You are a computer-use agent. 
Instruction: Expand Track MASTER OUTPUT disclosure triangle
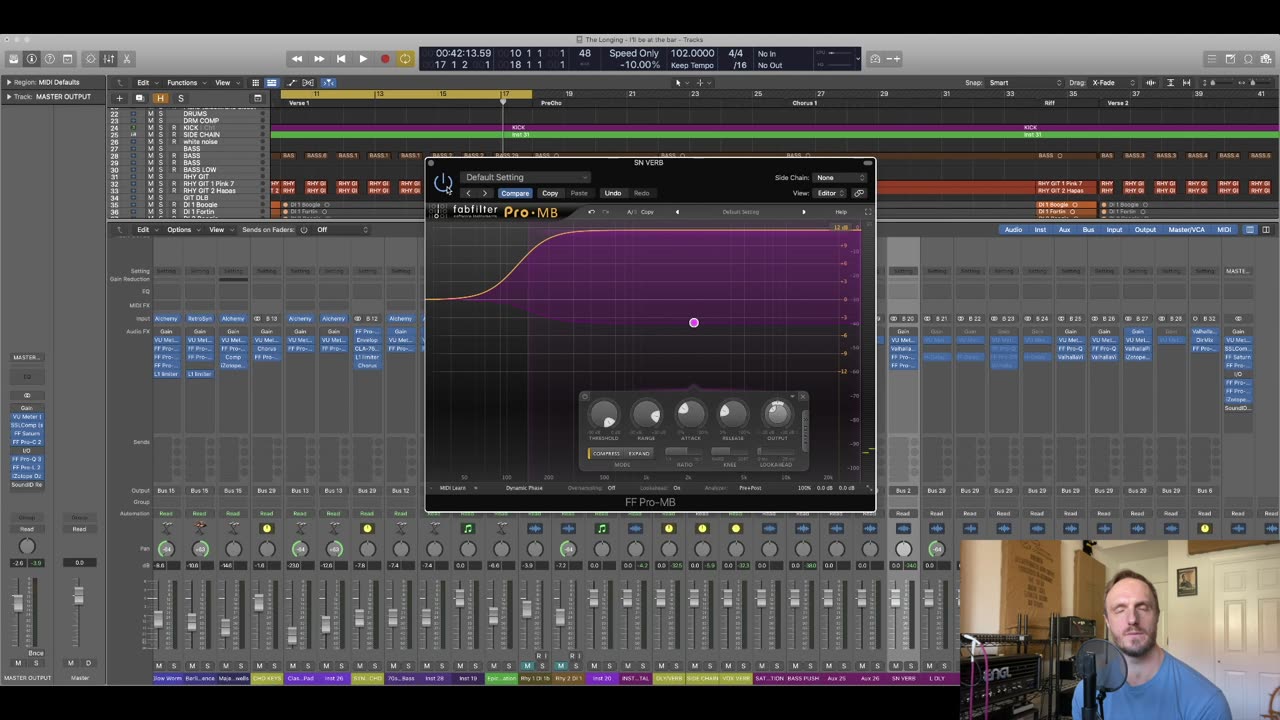[x=9, y=97]
